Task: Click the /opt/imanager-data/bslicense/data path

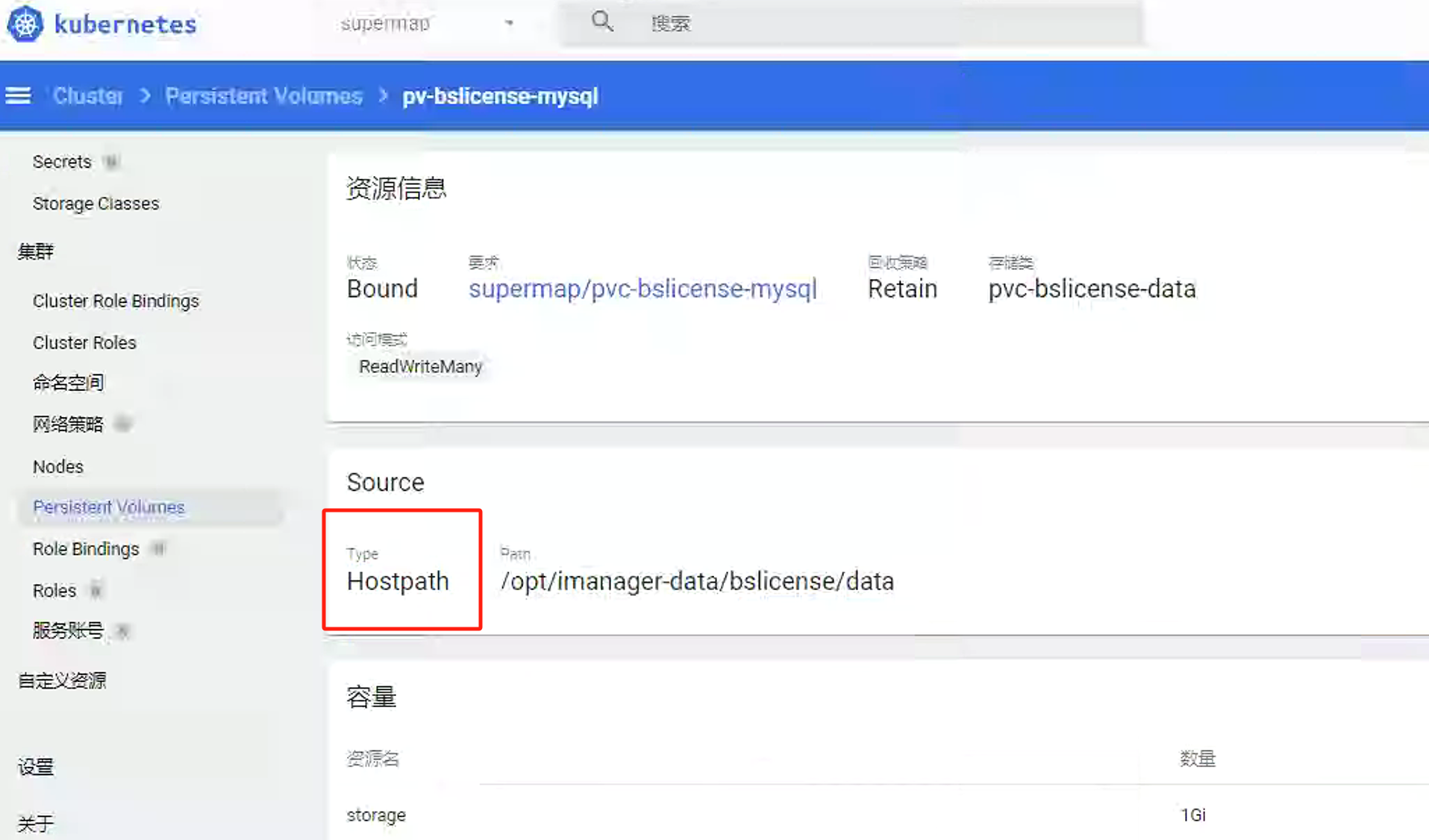Action: (x=697, y=581)
